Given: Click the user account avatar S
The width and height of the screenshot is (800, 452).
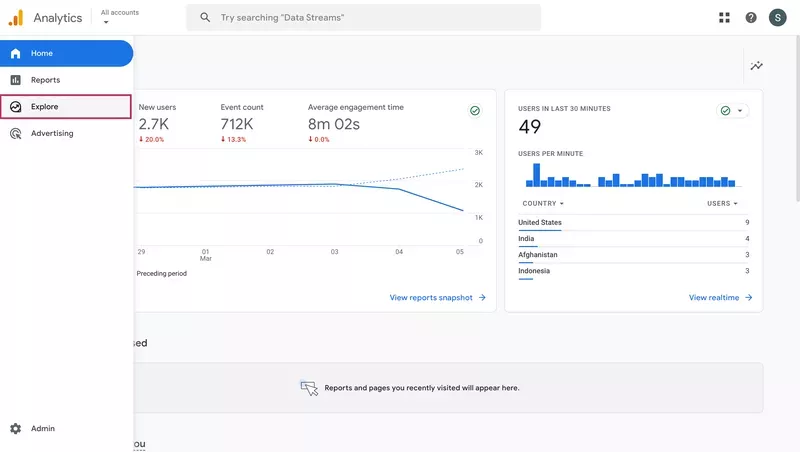Looking at the screenshot, I should click(778, 17).
